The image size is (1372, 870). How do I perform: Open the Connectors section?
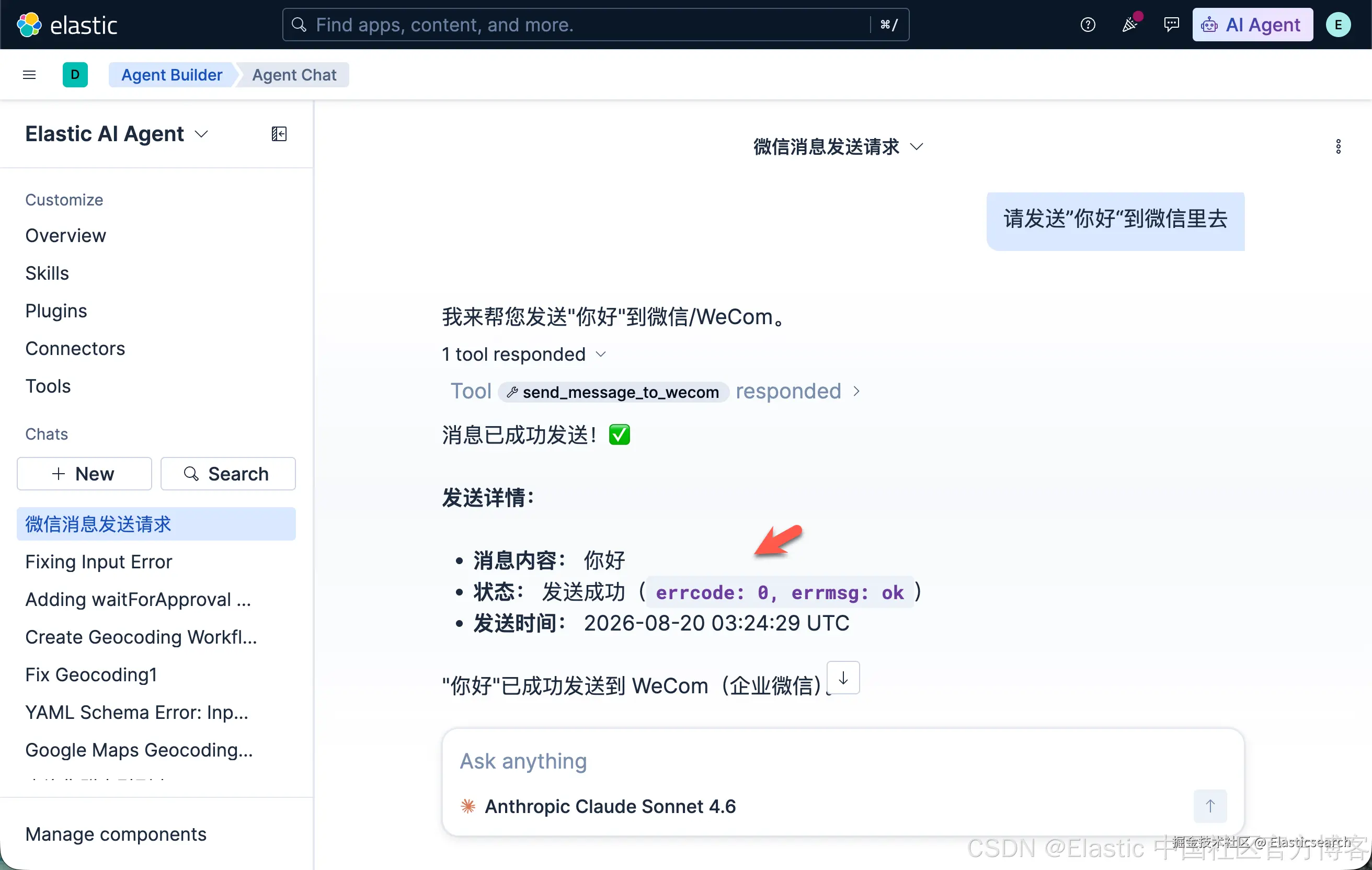pos(75,348)
